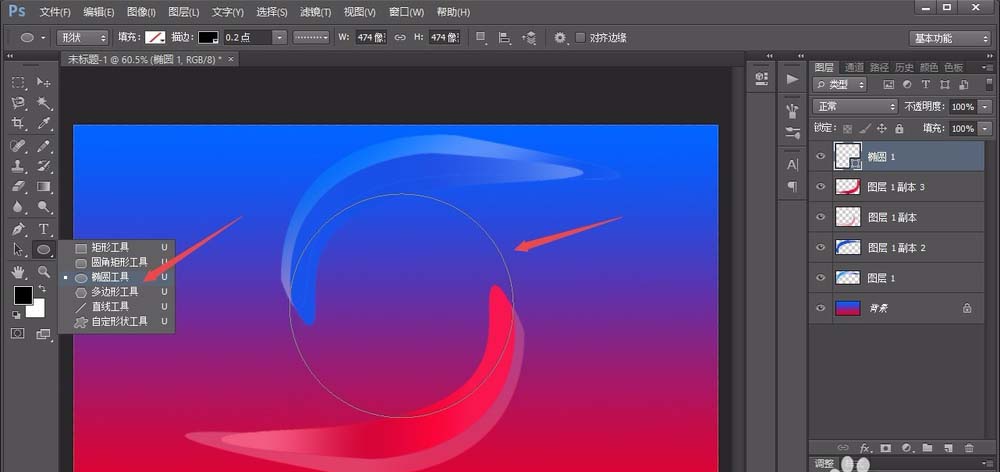Screen dimensions: 1000x472
Task: Choose 自定形状工具 from the flyout
Action: click(118, 321)
